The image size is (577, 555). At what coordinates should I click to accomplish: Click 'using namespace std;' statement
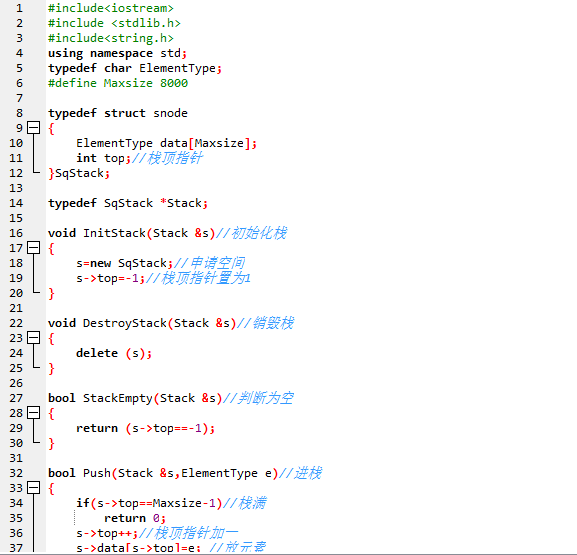point(118,53)
